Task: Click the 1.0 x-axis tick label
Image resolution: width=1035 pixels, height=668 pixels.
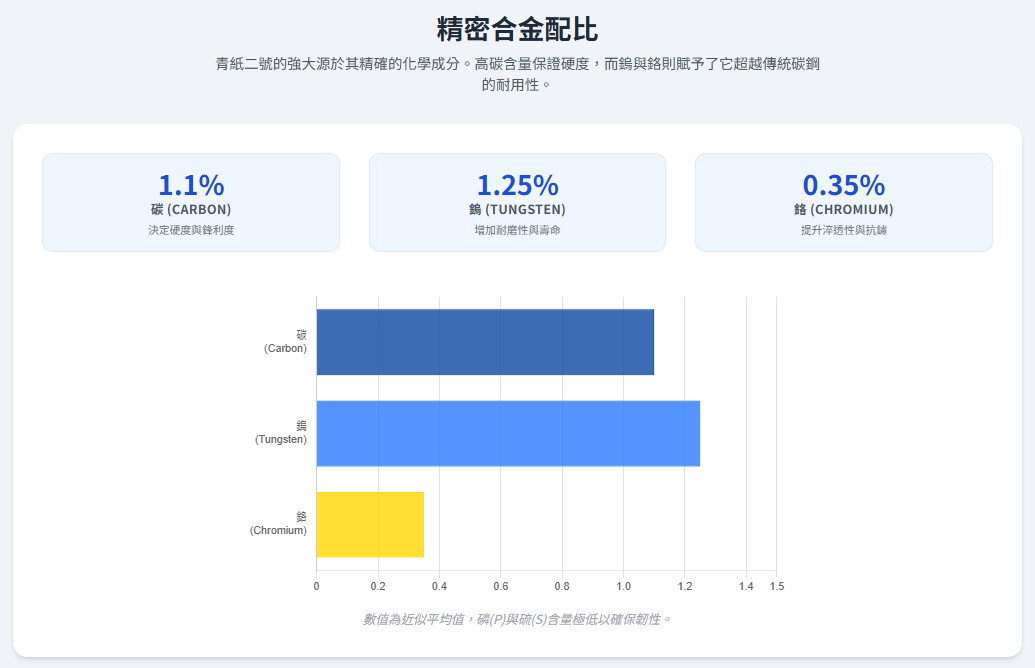Action: [x=623, y=586]
